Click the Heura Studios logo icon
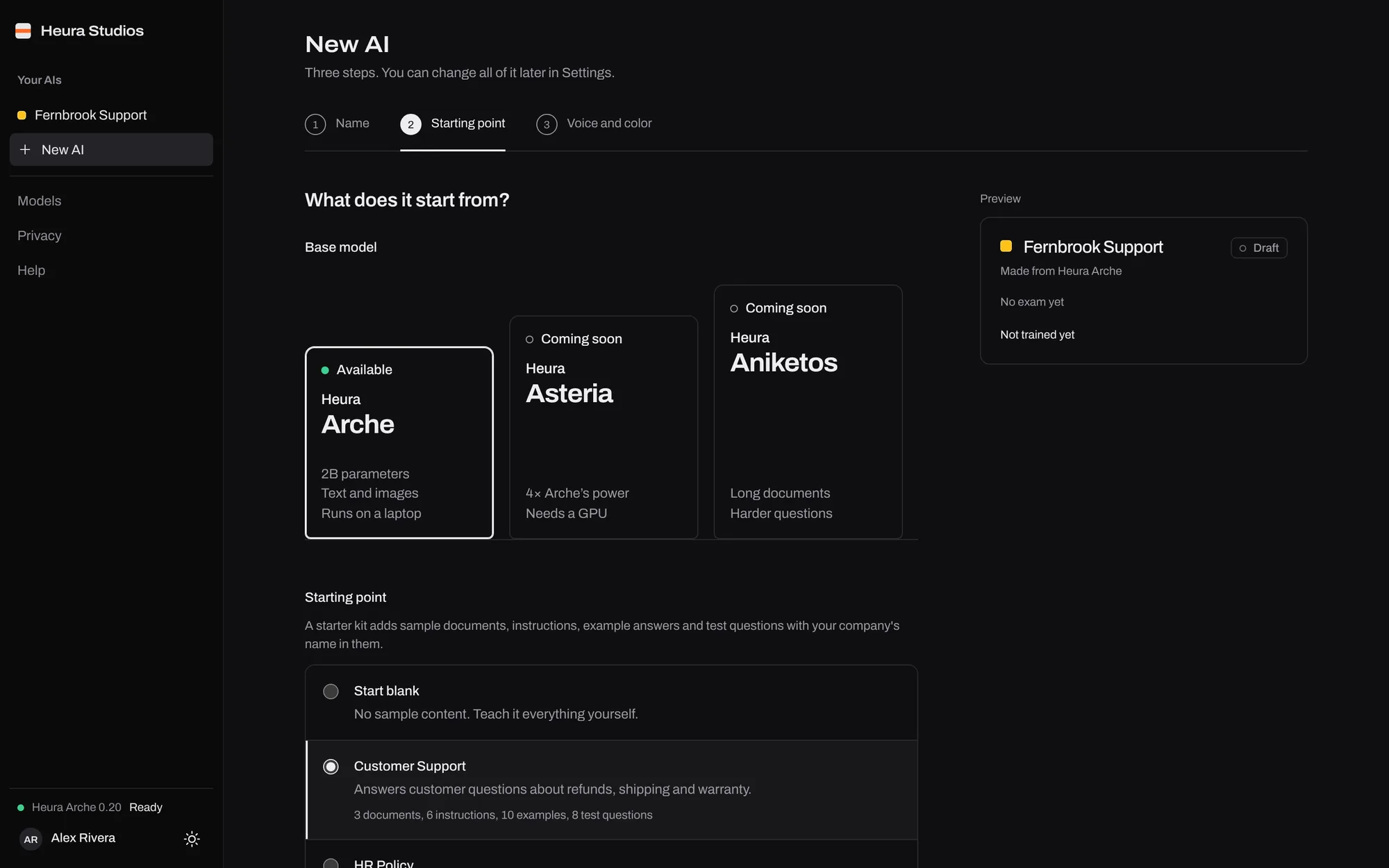The width and height of the screenshot is (1389, 868). click(23, 31)
